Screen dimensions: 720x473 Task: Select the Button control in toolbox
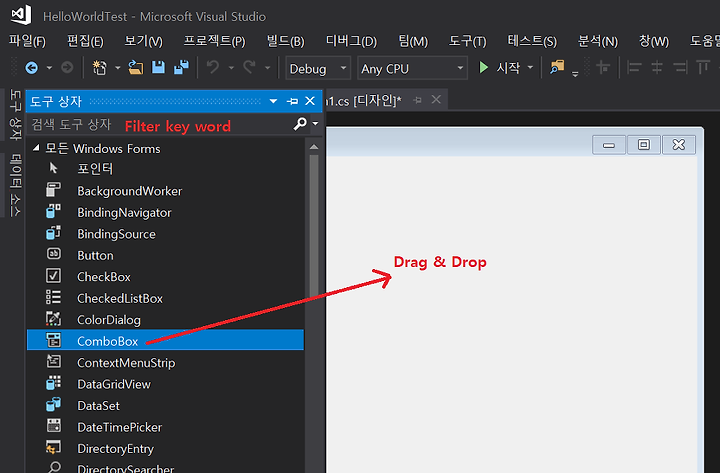coord(165,255)
